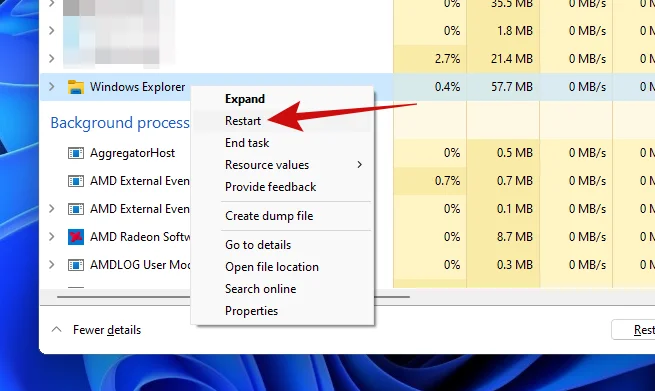Select End task from the context menu

tap(247, 143)
